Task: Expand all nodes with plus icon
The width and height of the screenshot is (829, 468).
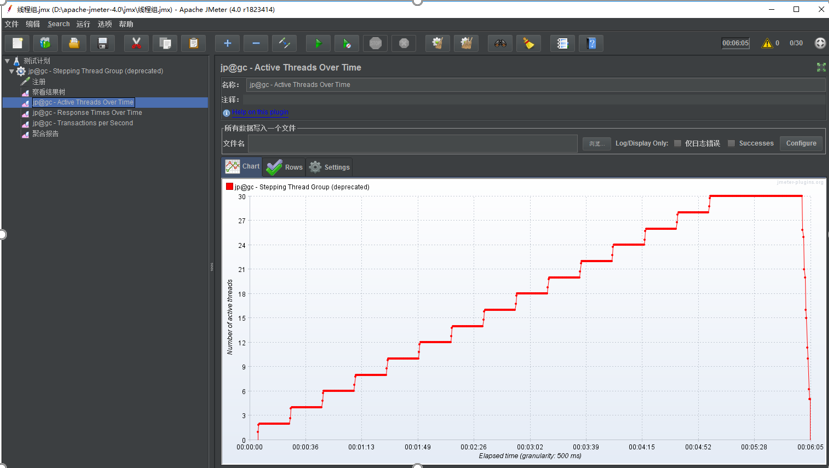Action: 227,43
